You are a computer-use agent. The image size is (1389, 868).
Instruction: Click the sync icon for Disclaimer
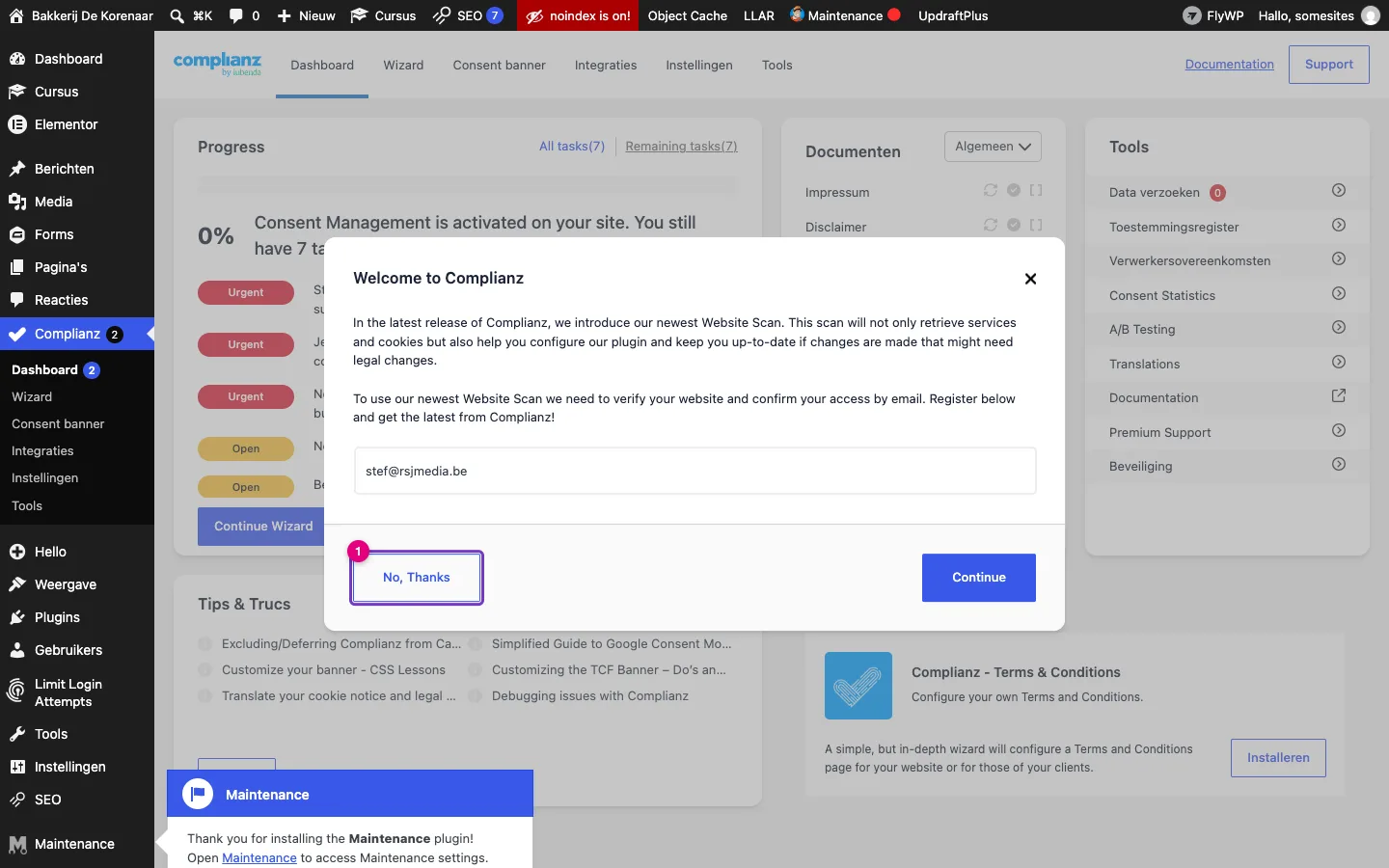pos(991,225)
